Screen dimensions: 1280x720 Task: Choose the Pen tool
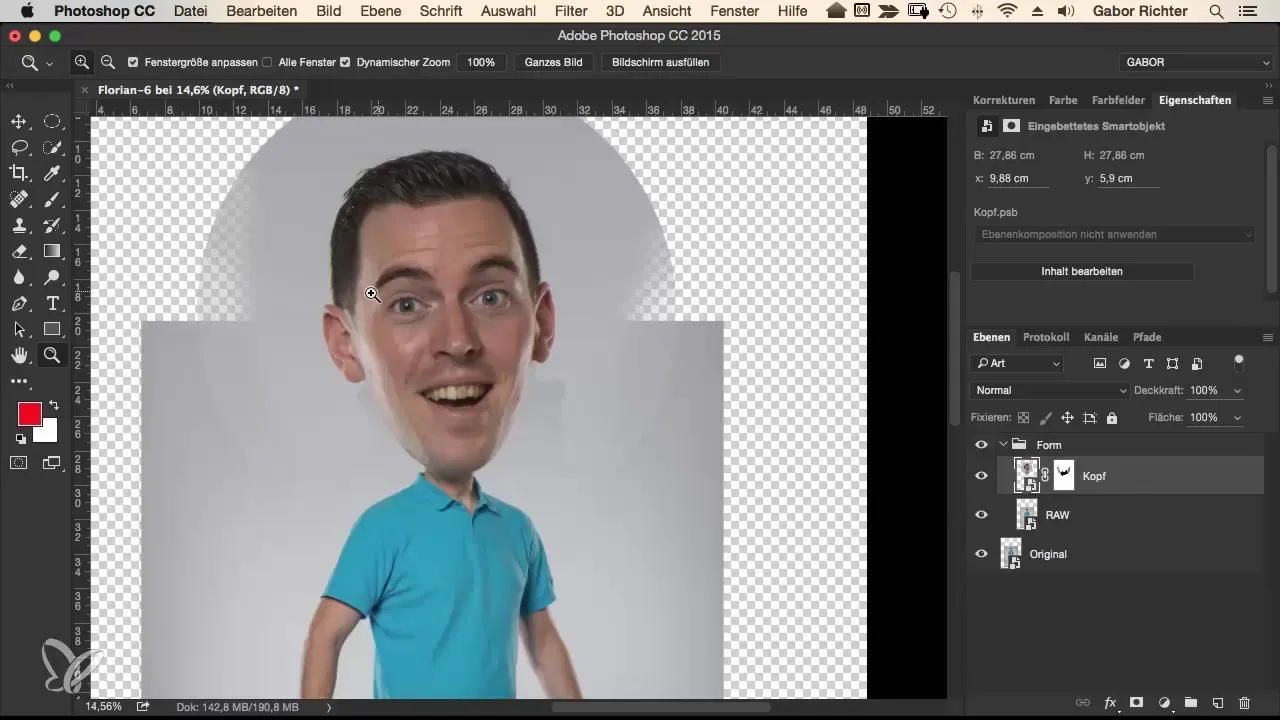19,303
